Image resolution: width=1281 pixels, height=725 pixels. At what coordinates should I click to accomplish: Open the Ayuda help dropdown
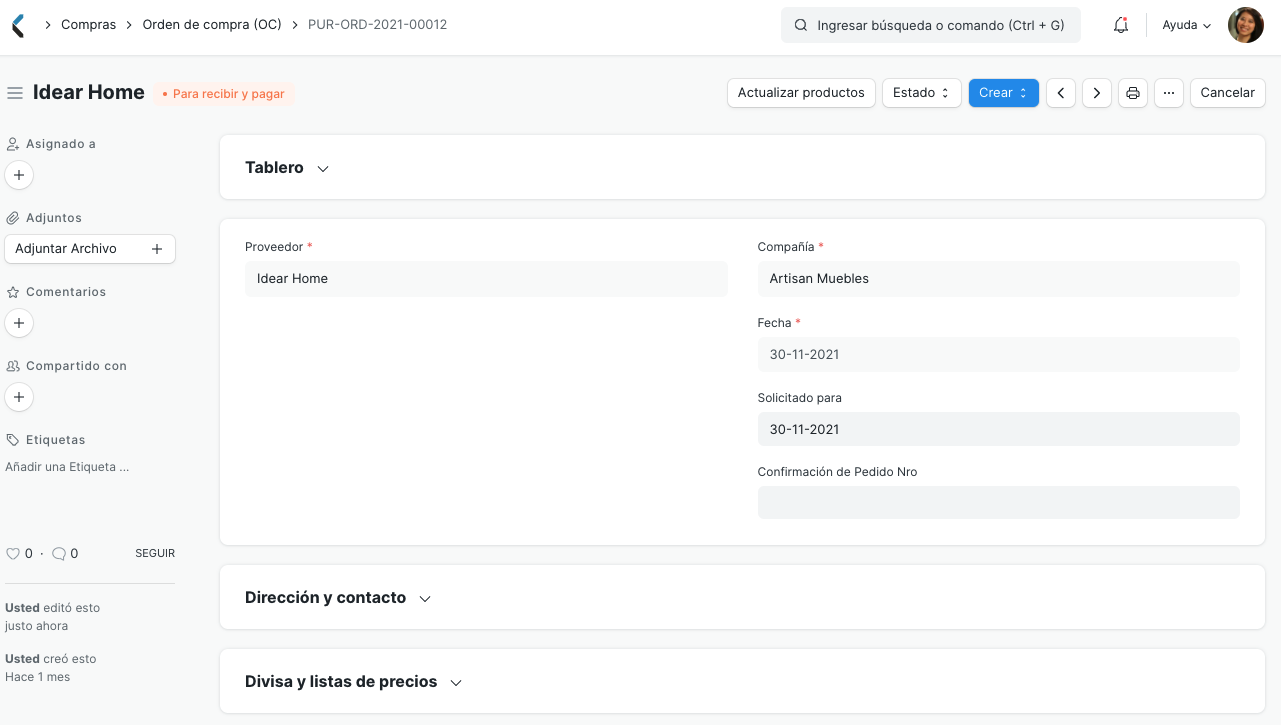click(x=1187, y=25)
